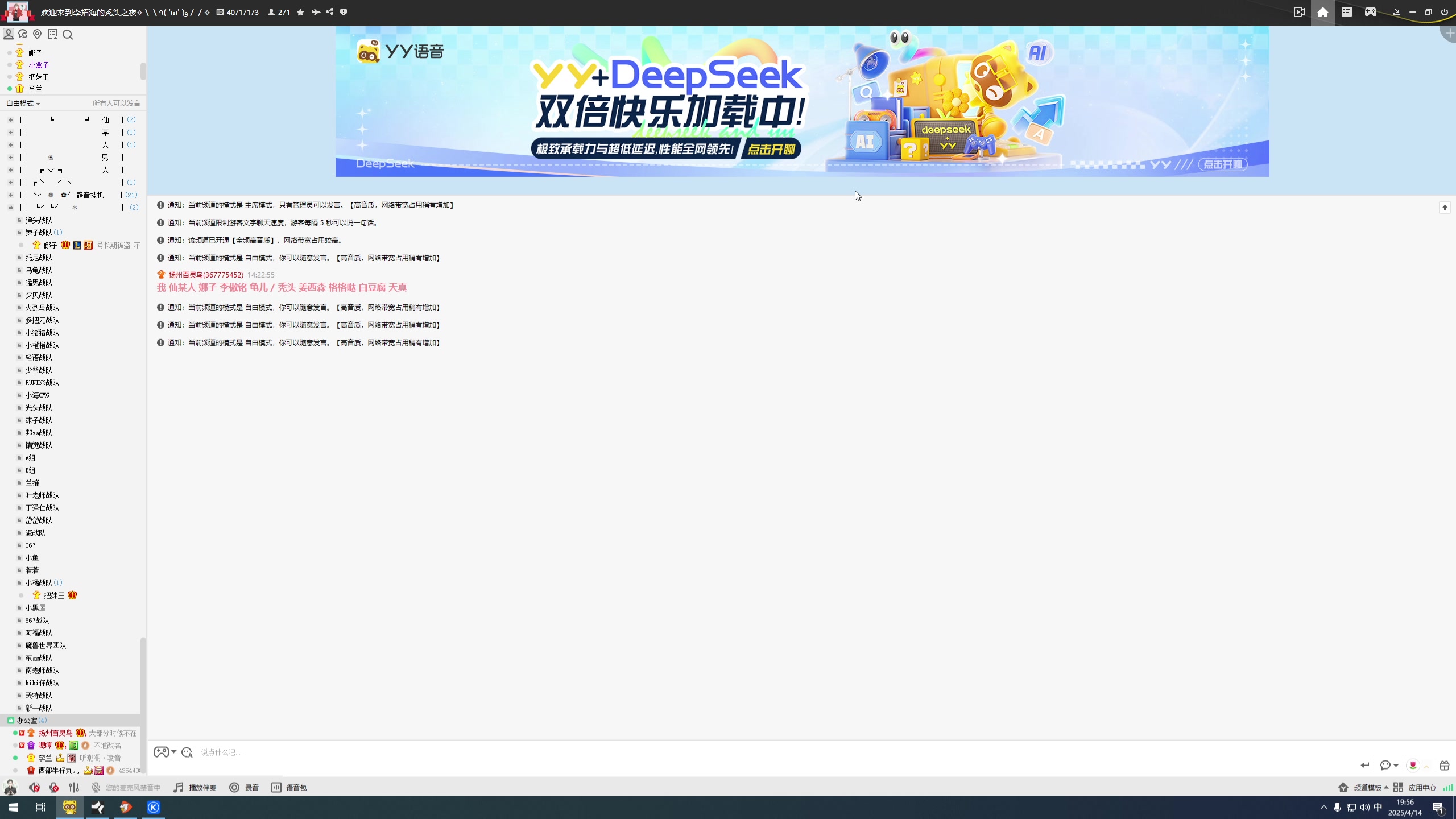Viewport: 1456px width, 819px height.
Task: Expand the 仙 channel group
Action: [x=10, y=120]
